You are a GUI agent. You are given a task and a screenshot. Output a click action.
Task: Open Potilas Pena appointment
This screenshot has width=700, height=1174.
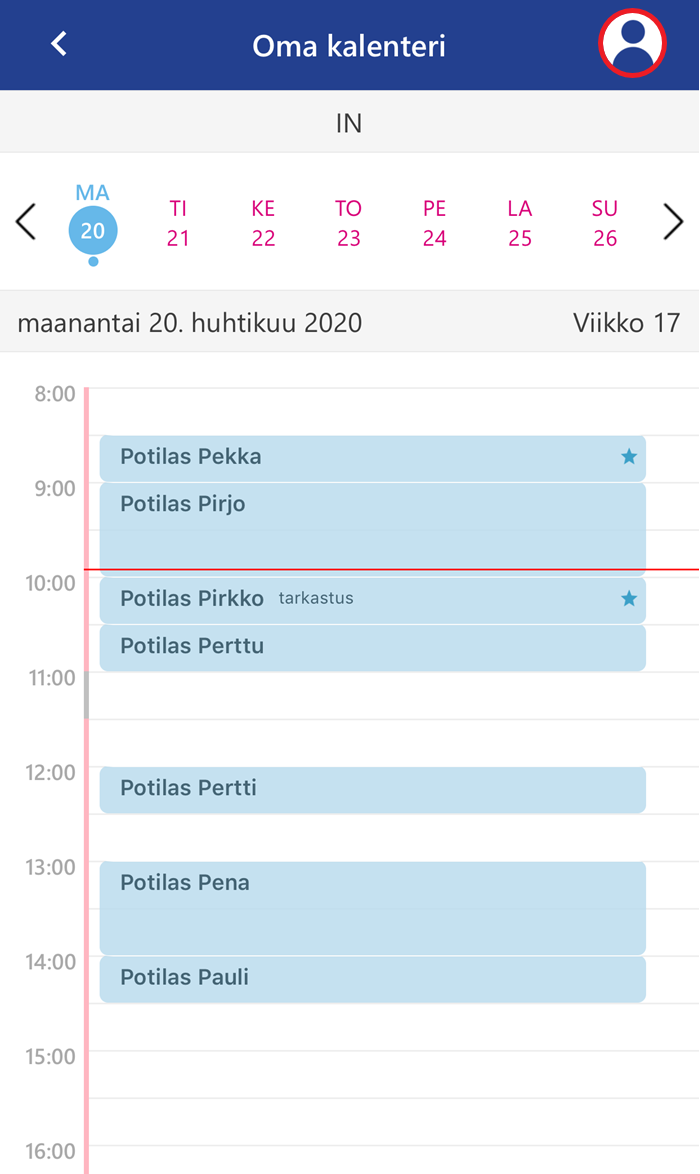(373, 907)
